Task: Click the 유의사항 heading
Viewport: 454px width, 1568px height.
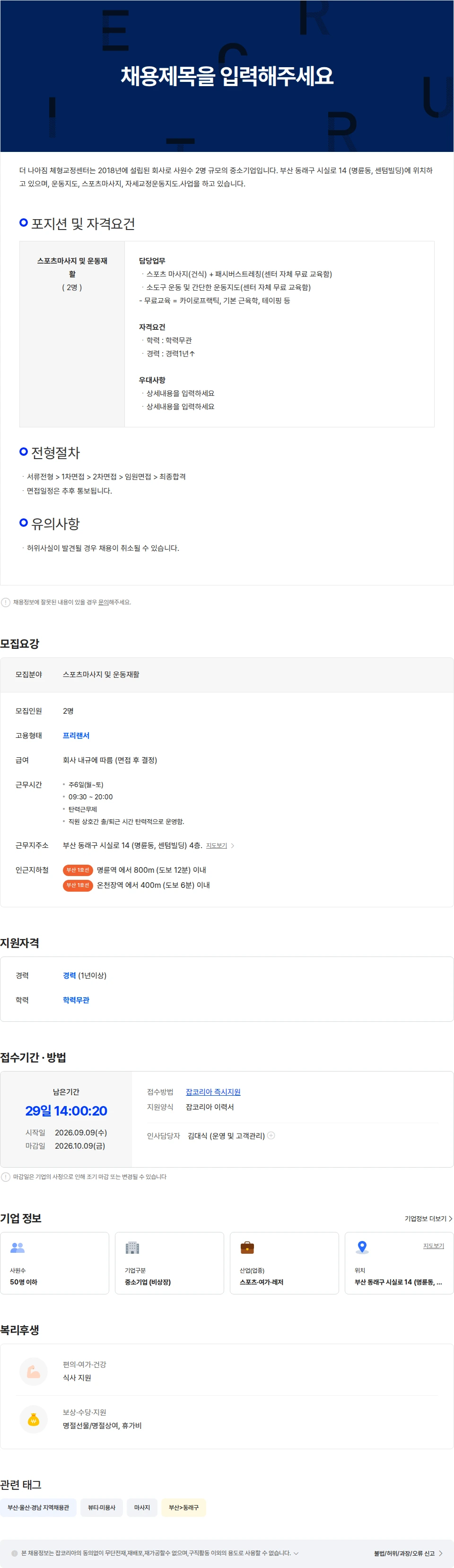Action: coord(55,523)
